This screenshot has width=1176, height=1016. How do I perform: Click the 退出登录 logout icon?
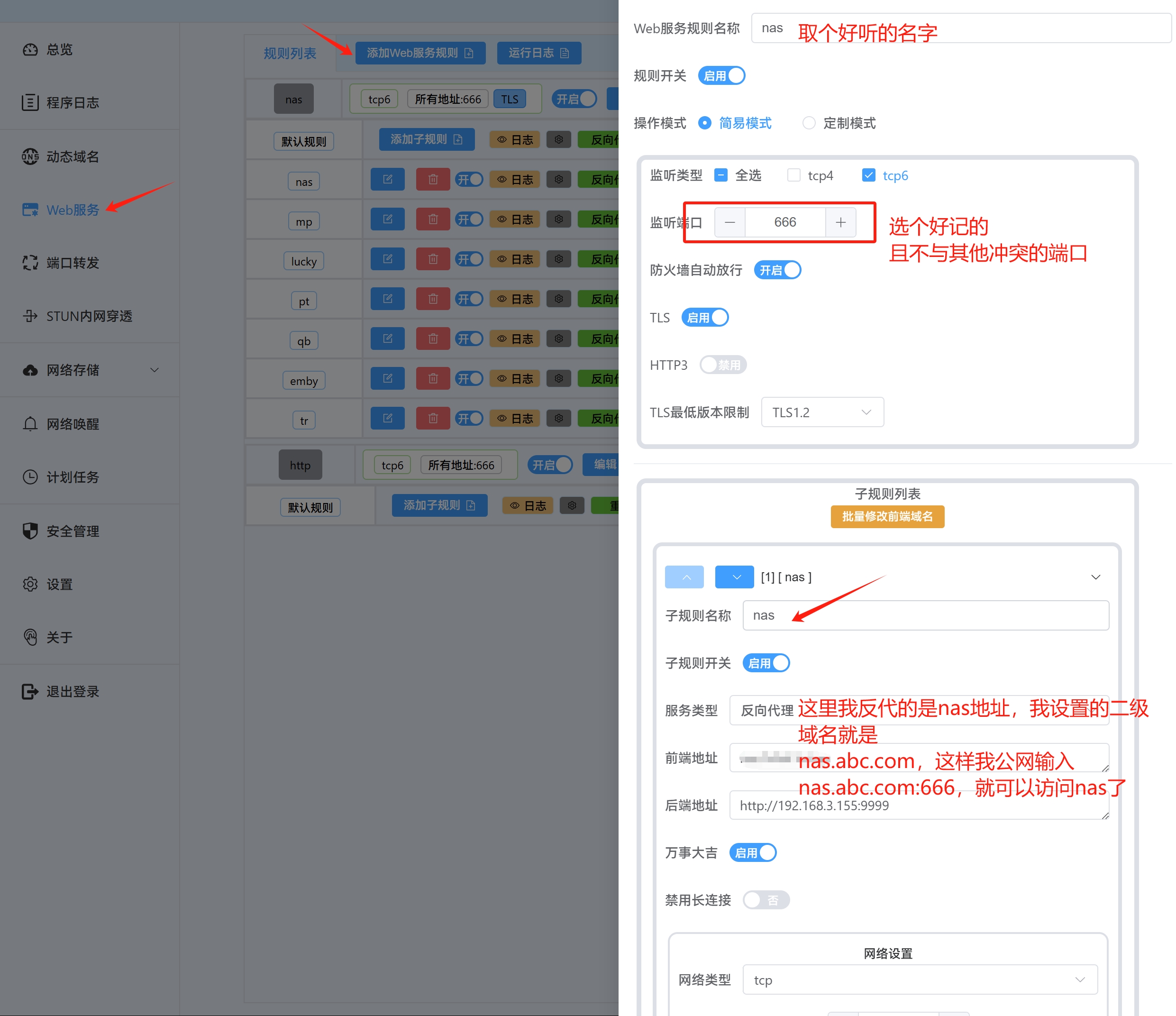(x=30, y=691)
